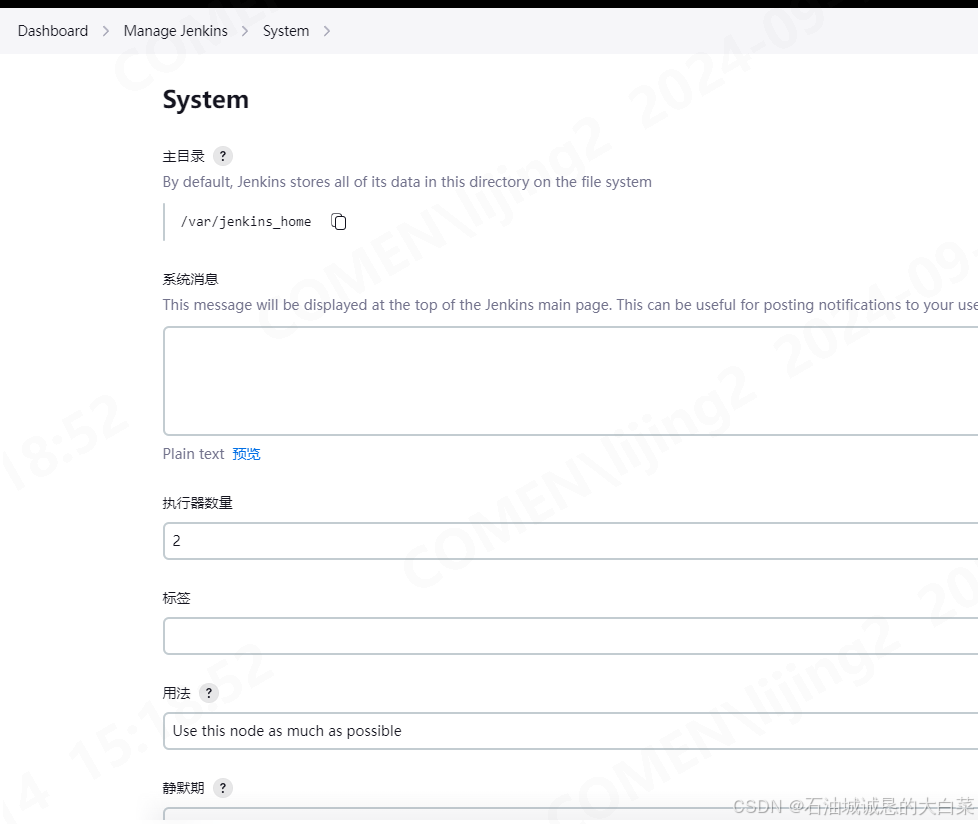Edit the 执行器数量 field
Viewport: 978px width, 824px height.
pos(570,541)
